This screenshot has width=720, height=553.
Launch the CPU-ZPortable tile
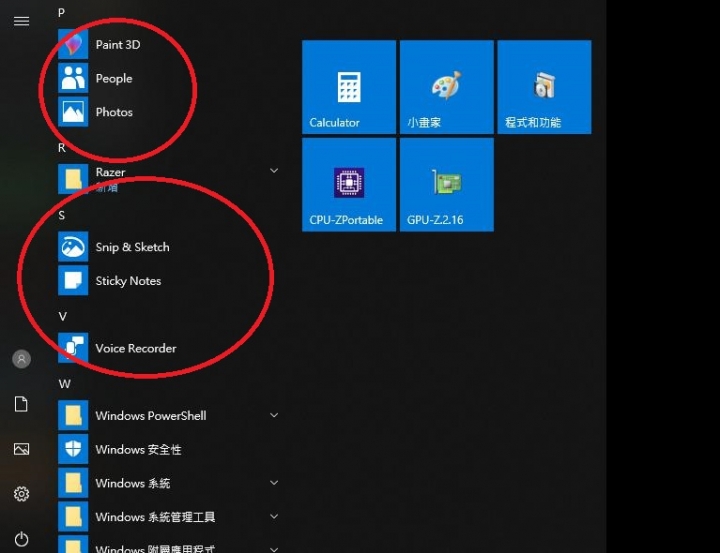click(349, 185)
